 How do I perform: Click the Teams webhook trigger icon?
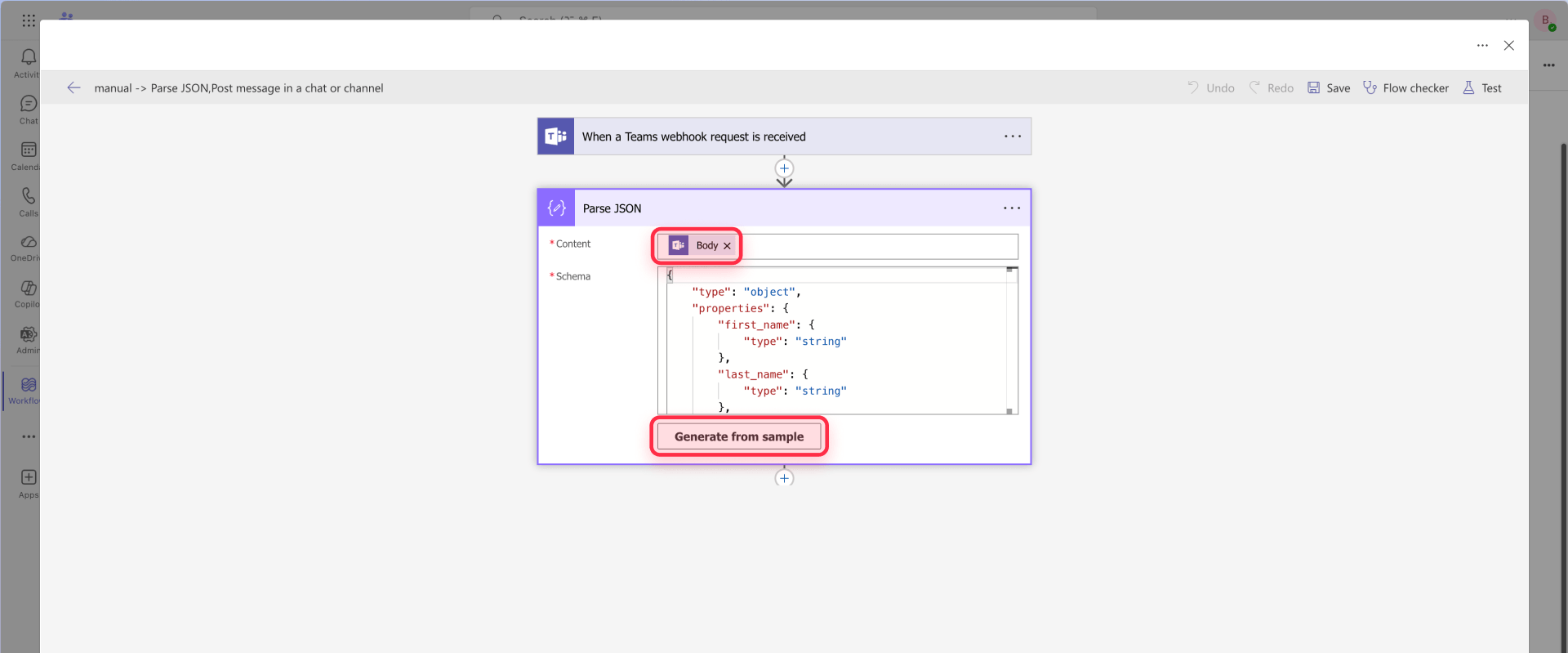point(555,136)
